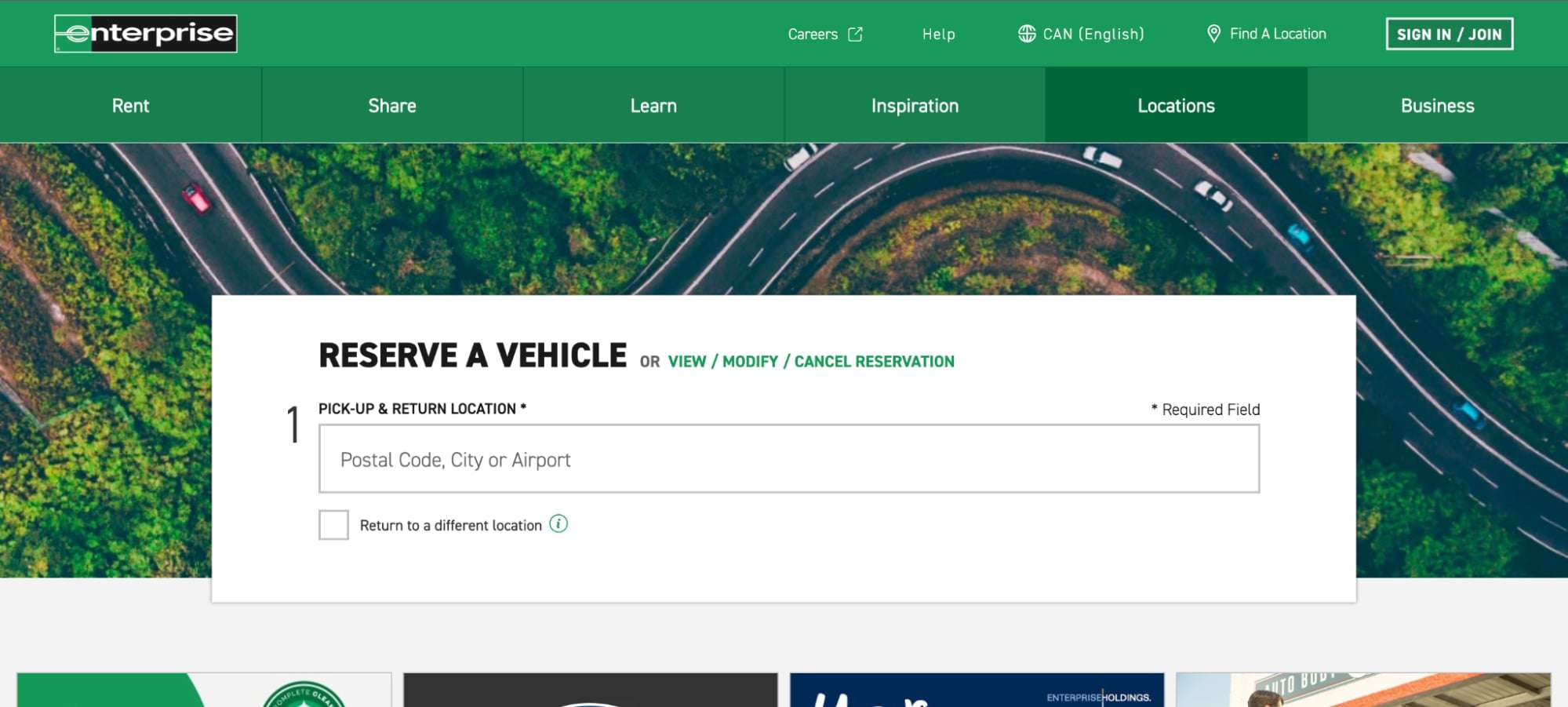Open the Find A Location link
Screen dimensions: 1568x707
(1266, 34)
